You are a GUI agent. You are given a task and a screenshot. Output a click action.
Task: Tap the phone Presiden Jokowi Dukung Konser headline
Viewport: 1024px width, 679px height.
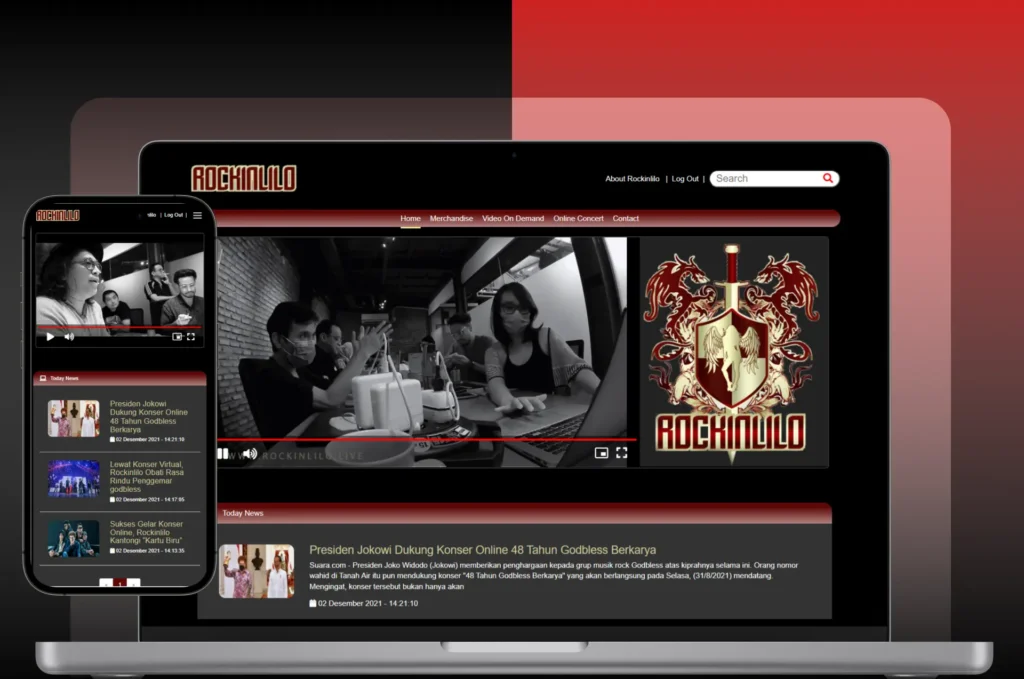coord(149,417)
